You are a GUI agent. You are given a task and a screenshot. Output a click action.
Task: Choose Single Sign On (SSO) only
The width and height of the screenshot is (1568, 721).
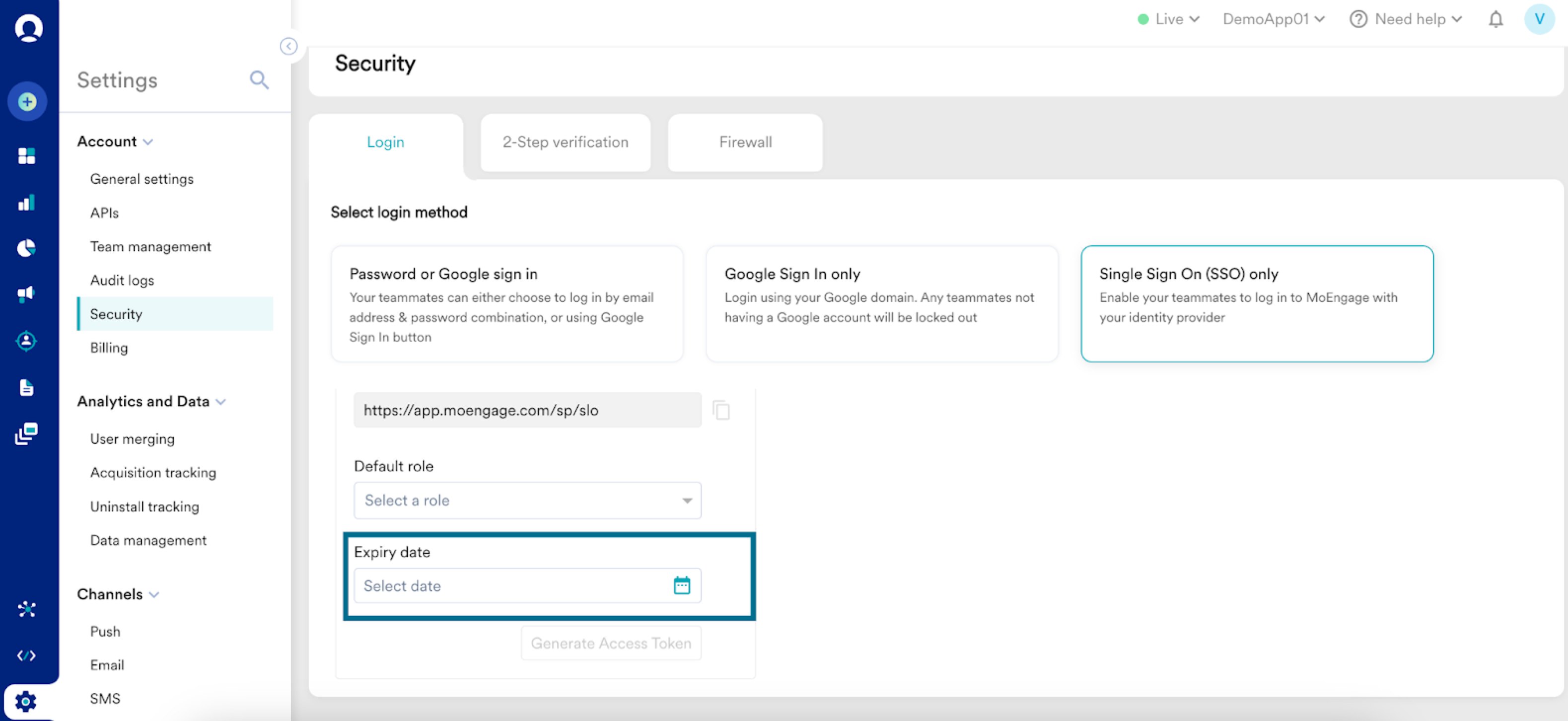[x=1256, y=304]
